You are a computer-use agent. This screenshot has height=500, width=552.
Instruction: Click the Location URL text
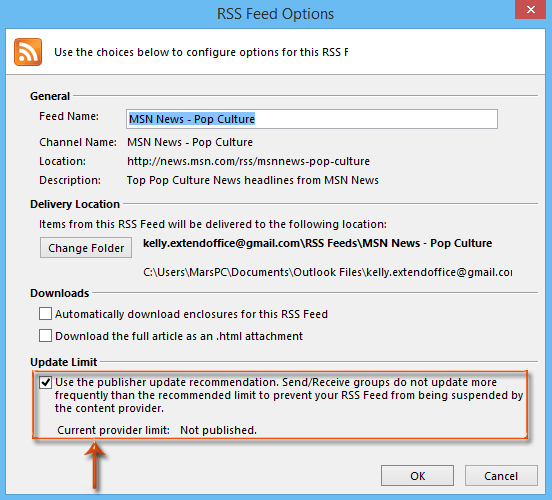click(x=248, y=161)
